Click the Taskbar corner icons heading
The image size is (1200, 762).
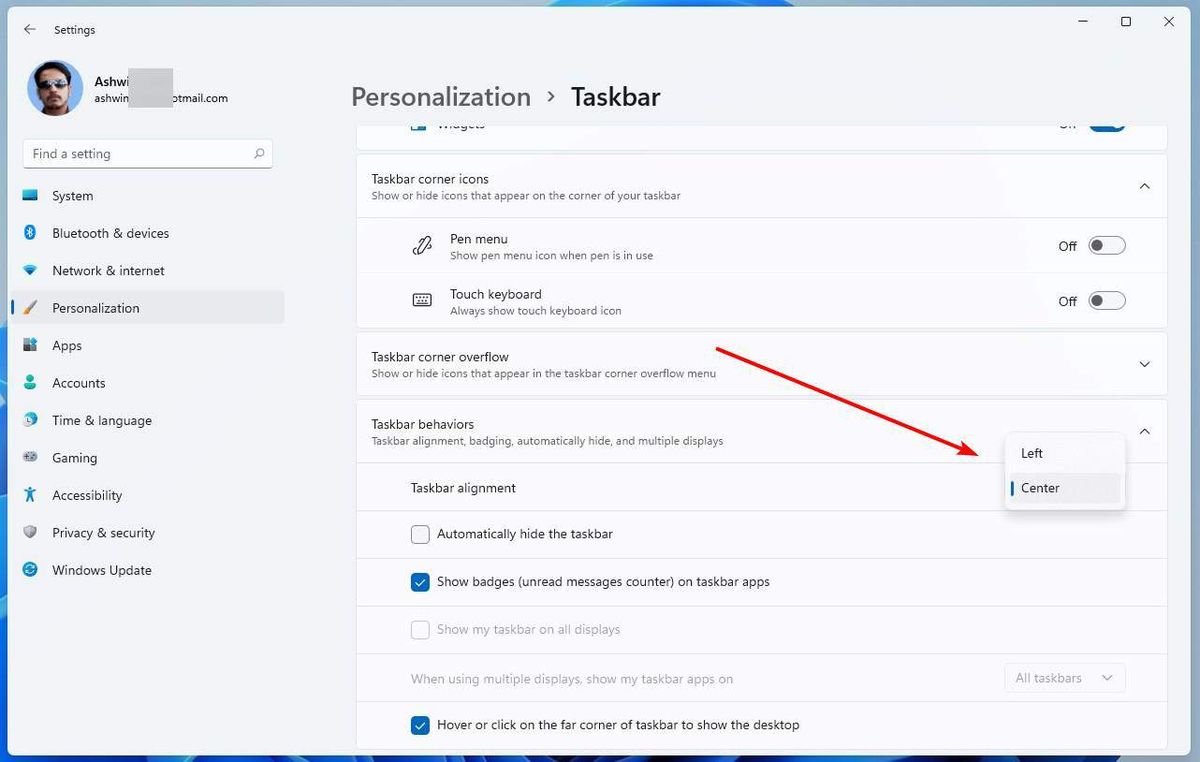click(430, 179)
